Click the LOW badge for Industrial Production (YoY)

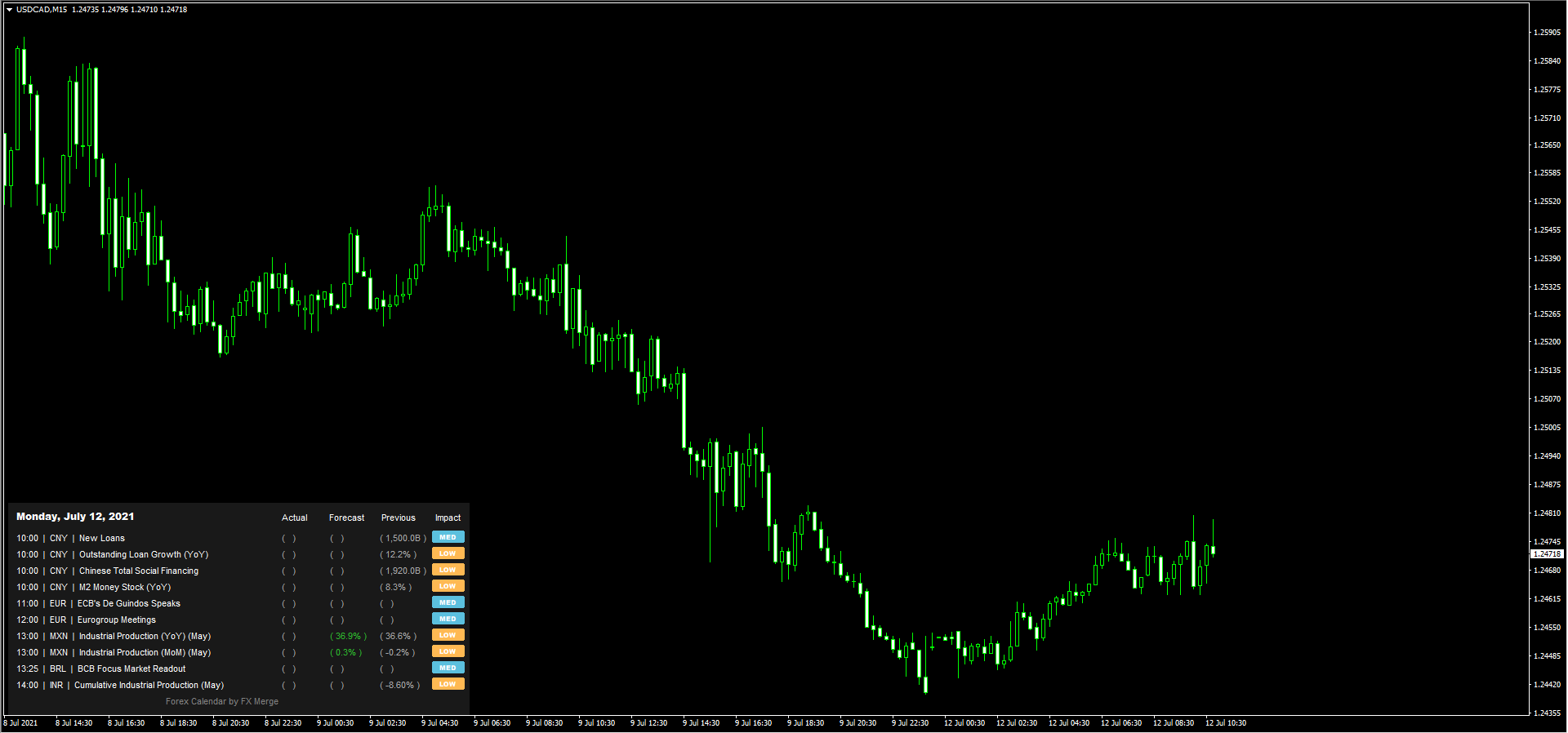[448, 635]
